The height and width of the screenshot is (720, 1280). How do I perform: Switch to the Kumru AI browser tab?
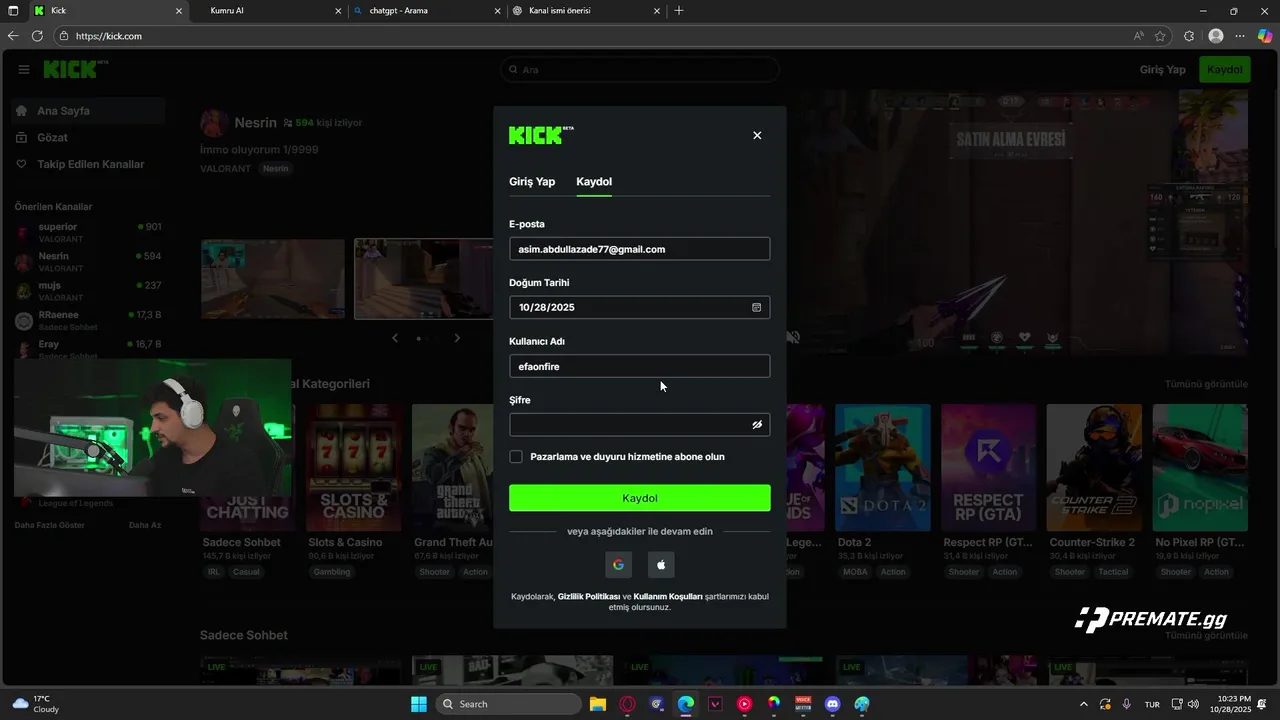pyautogui.click(x=267, y=11)
